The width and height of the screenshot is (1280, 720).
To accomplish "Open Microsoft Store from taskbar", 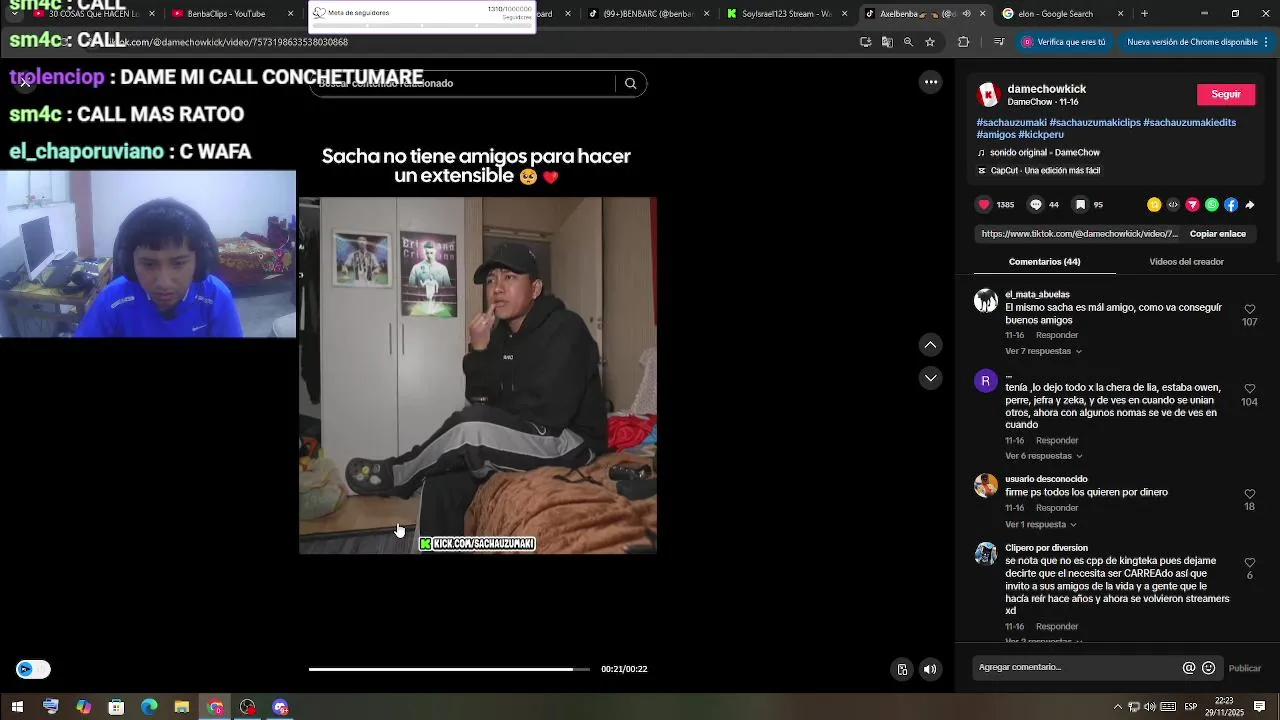I will click(116, 707).
